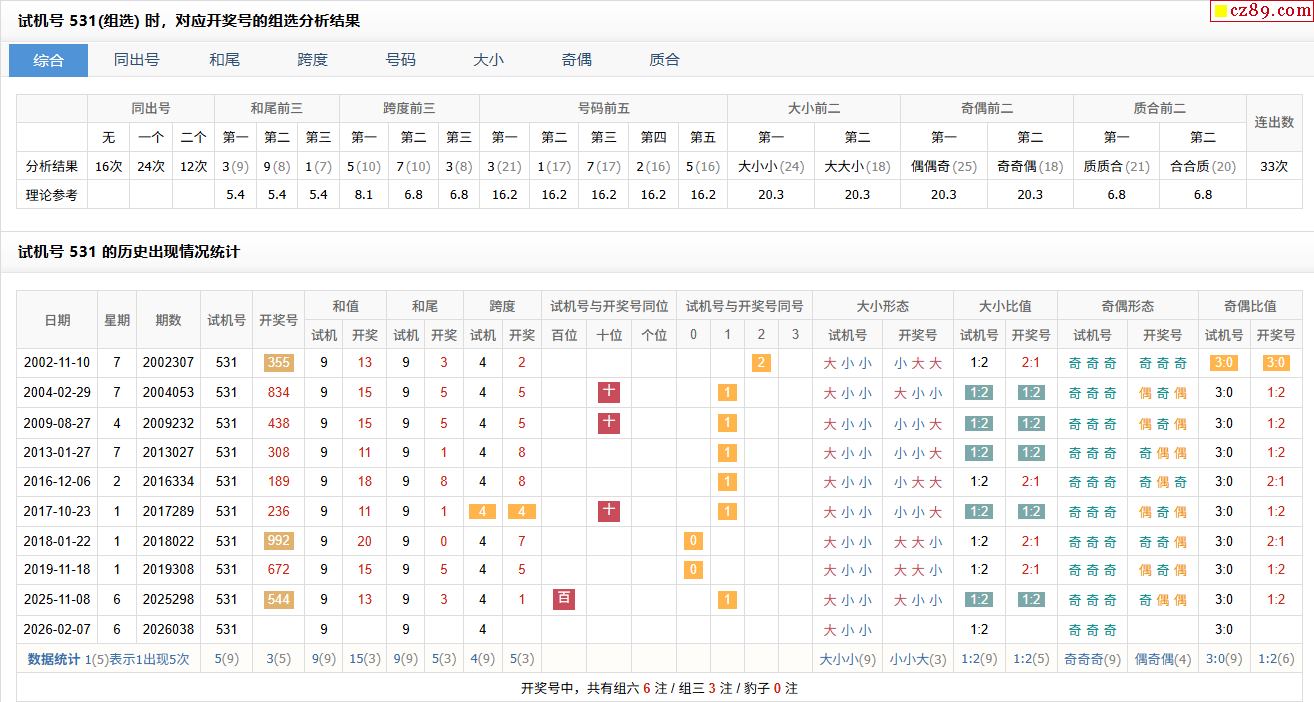The height and width of the screenshot is (702, 1314).
Task: Open the 奇偶 tab
Action: click(x=576, y=60)
